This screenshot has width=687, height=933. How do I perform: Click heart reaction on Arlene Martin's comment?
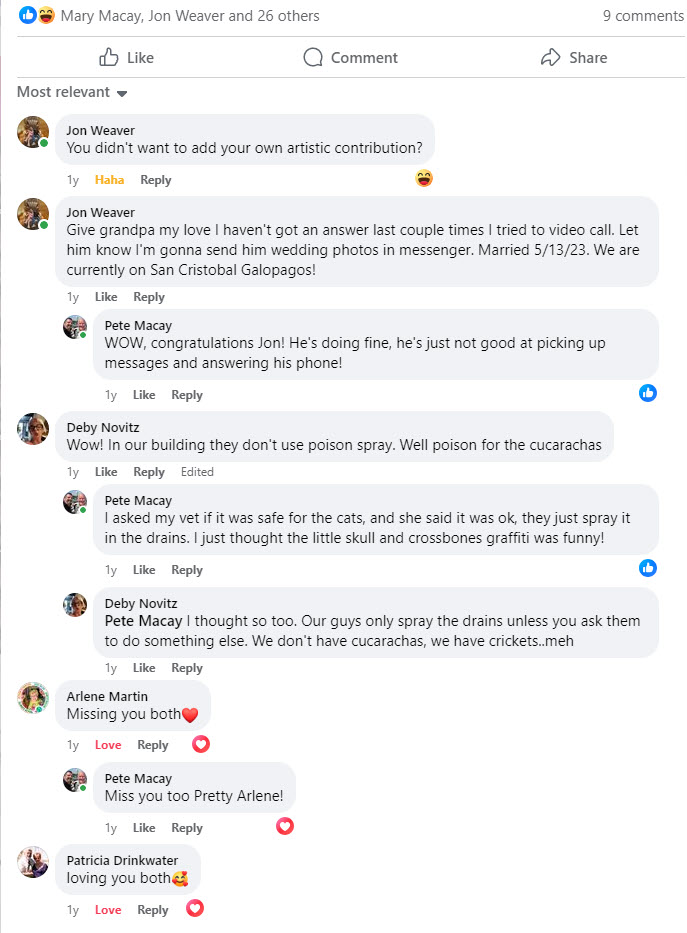[201, 744]
